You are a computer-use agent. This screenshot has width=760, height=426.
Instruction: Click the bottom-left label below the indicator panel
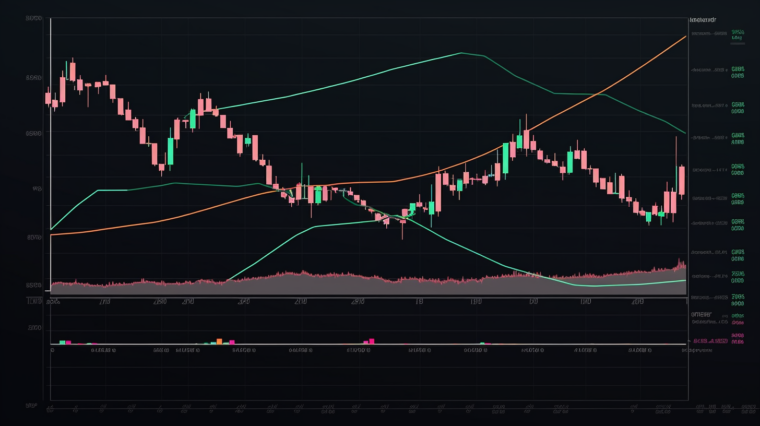[x=31, y=408]
